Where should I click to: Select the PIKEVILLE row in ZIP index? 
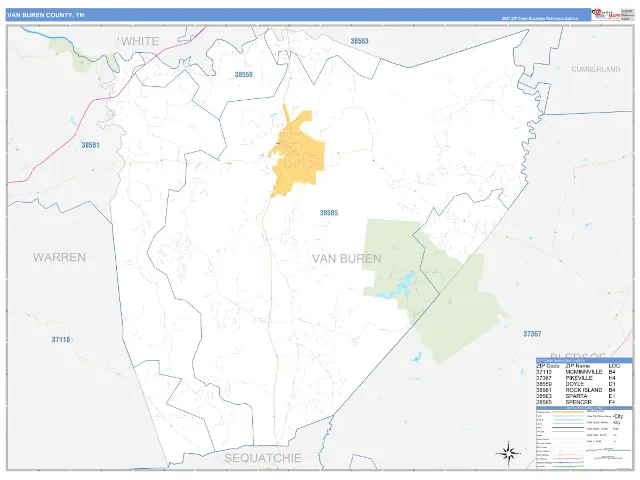578,378
